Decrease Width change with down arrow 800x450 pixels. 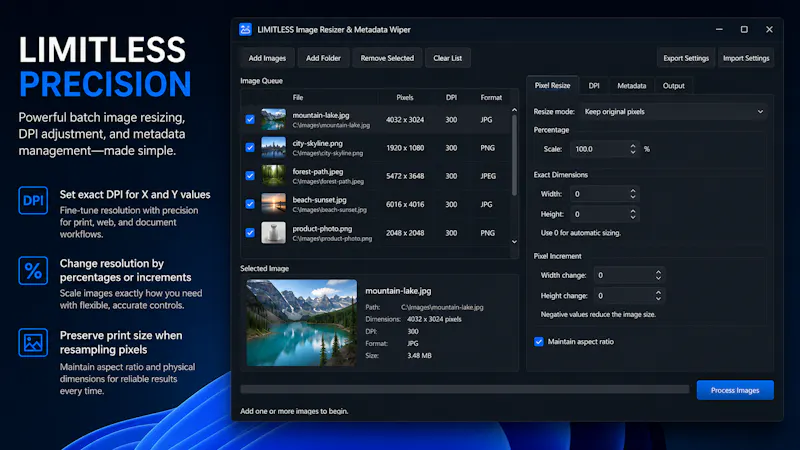click(658, 279)
